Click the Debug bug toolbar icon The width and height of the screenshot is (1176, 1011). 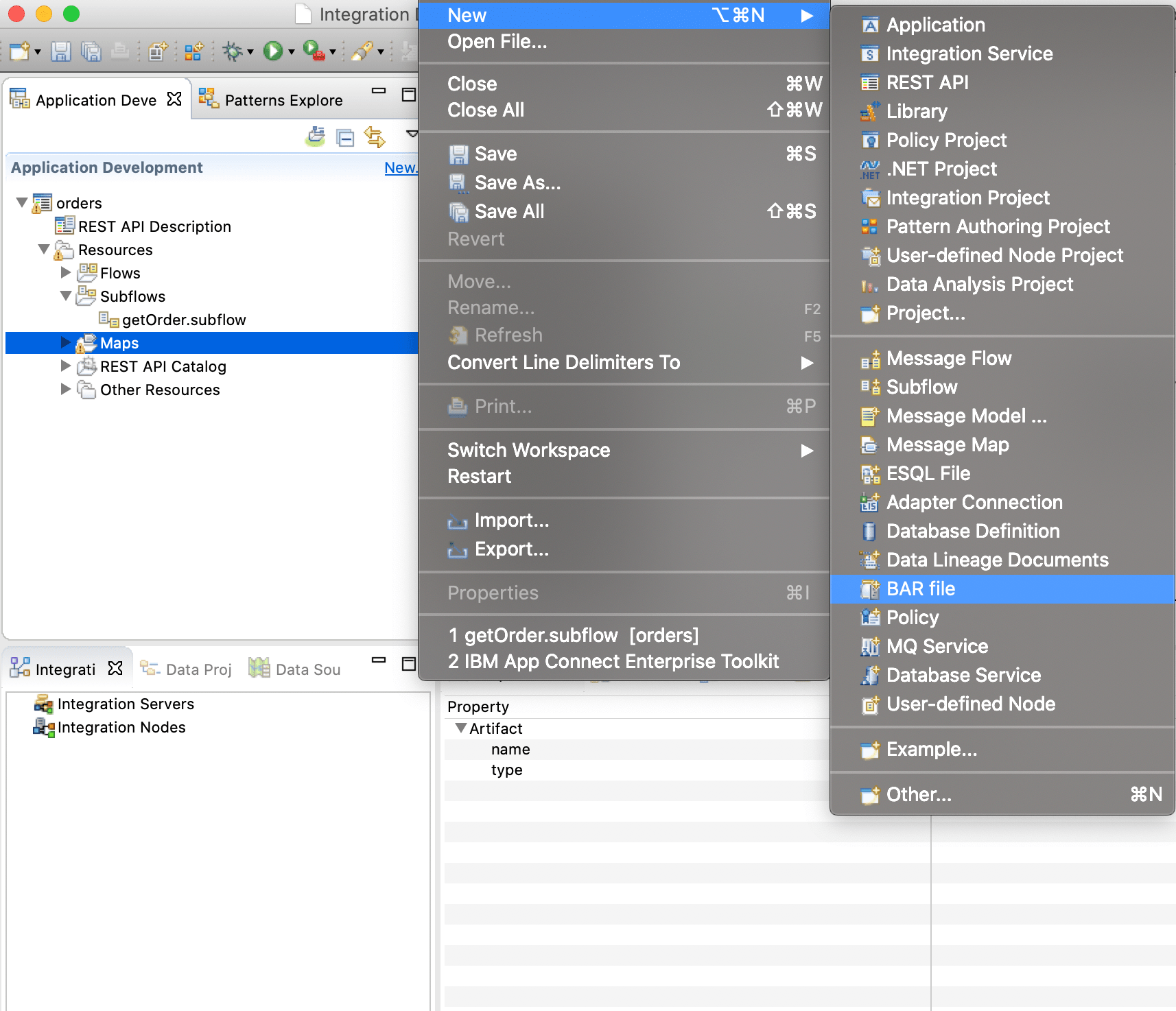[x=233, y=51]
